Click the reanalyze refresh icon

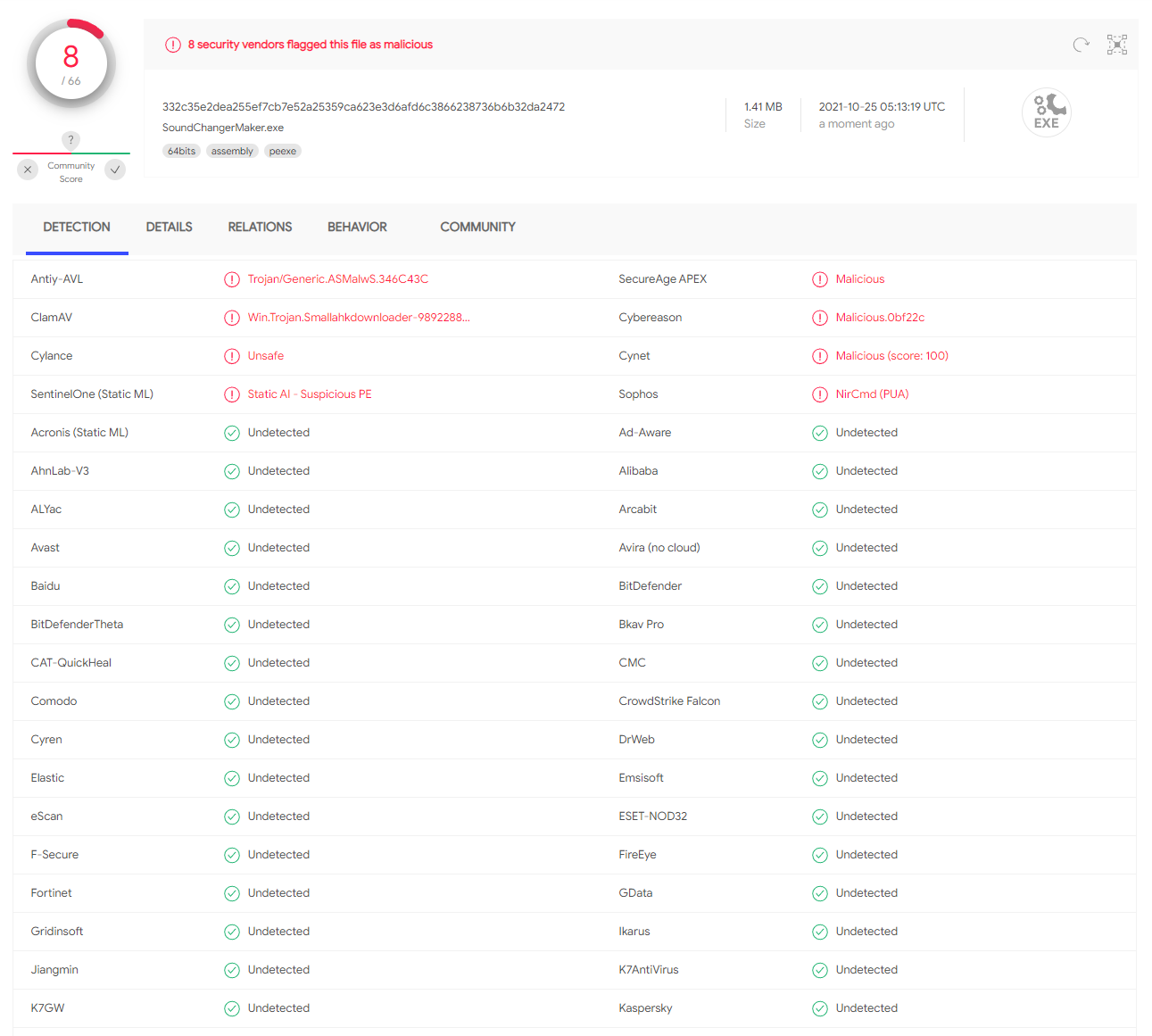click(x=1081, y=45)
